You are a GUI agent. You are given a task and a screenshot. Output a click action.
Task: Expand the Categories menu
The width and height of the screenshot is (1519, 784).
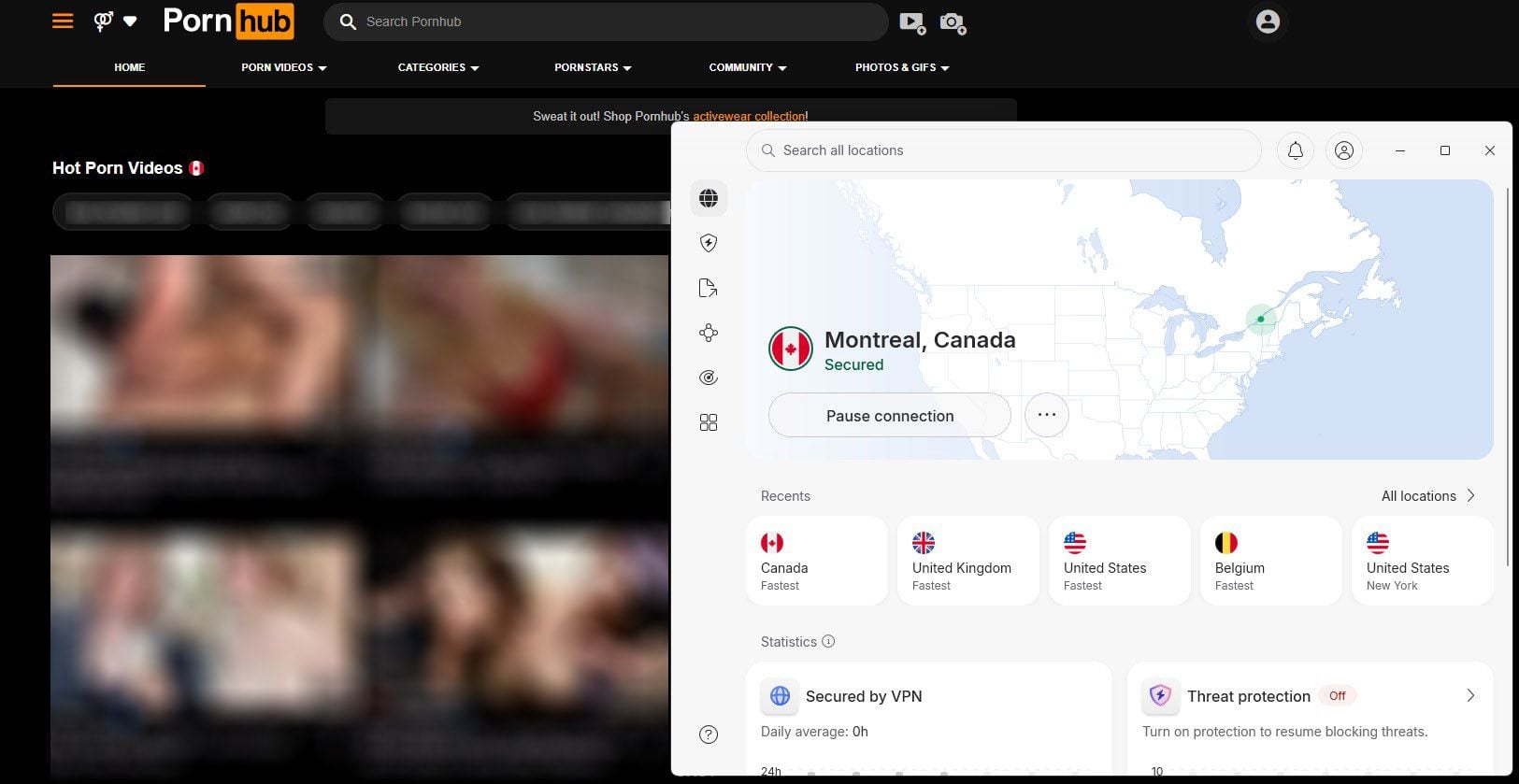click(x=438, y=67)
